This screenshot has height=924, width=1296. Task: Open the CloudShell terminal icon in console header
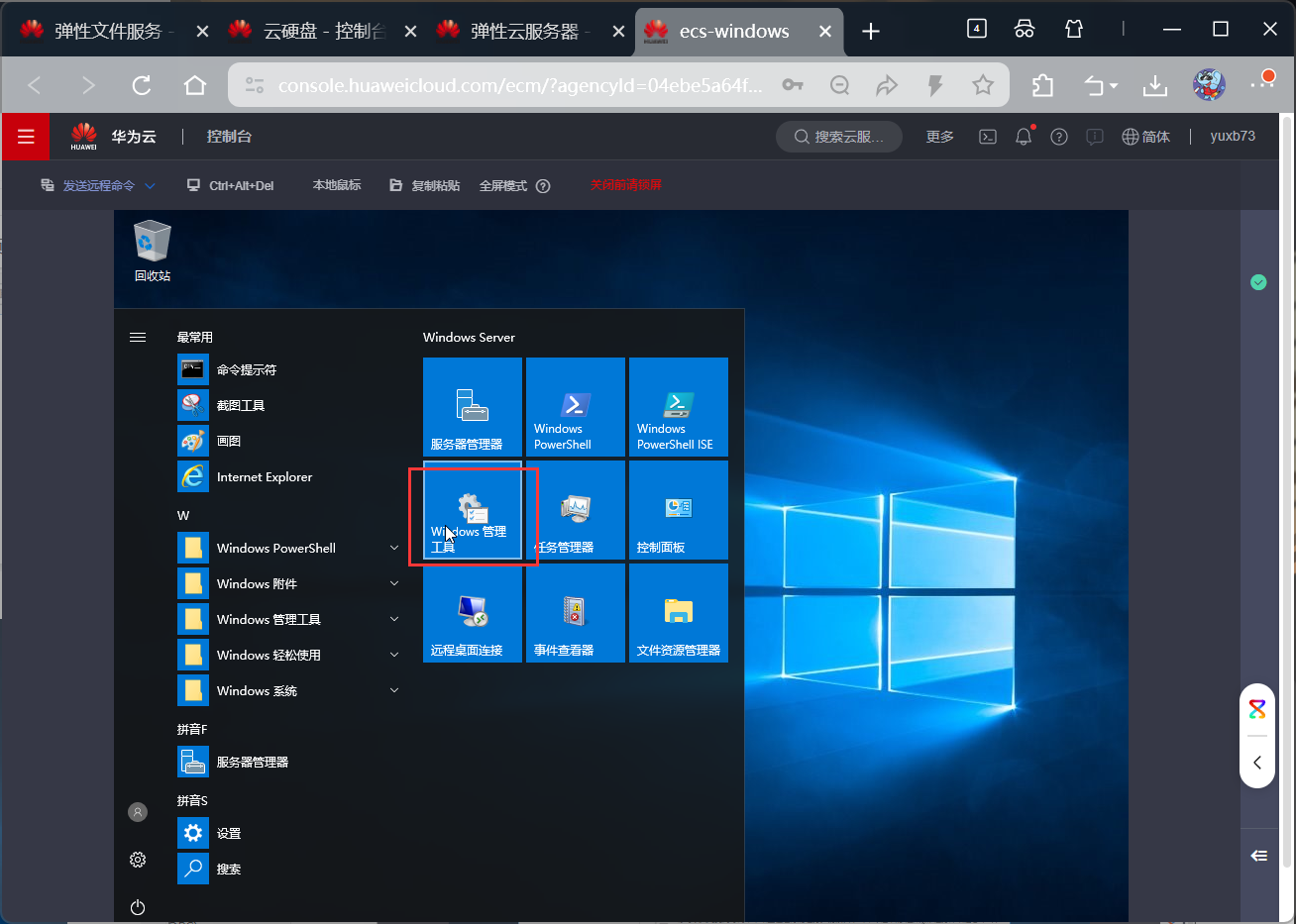coord(988,137)
